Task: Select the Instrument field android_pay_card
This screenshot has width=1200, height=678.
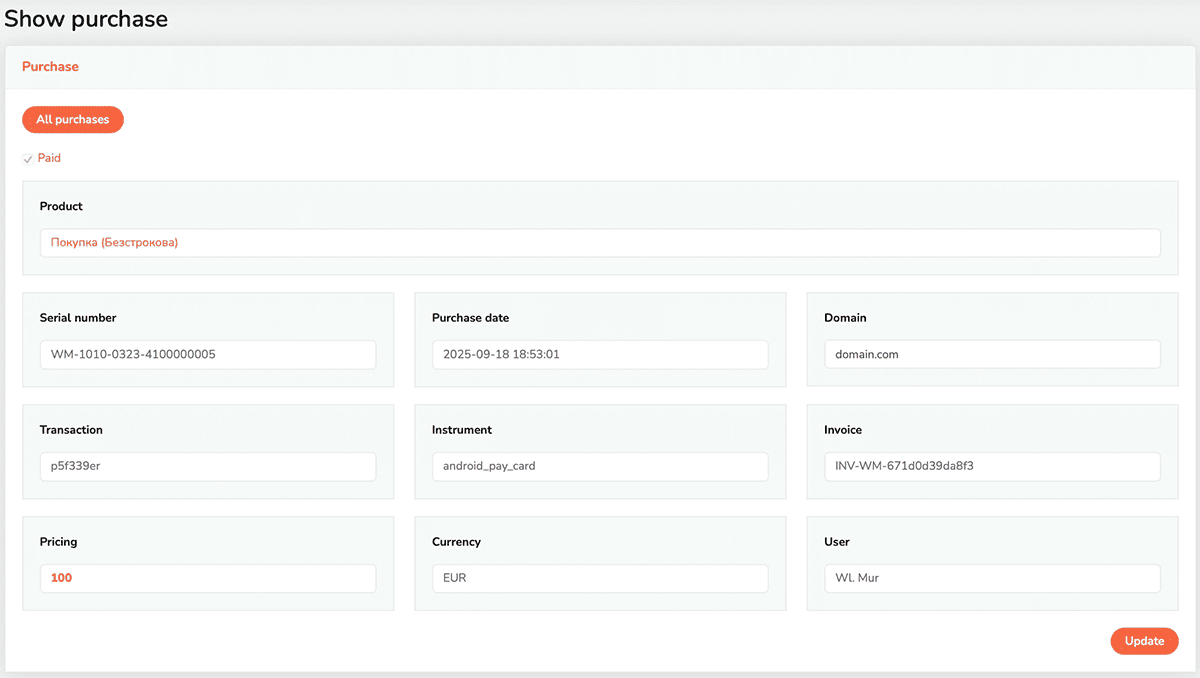Action: click(600, 466)
